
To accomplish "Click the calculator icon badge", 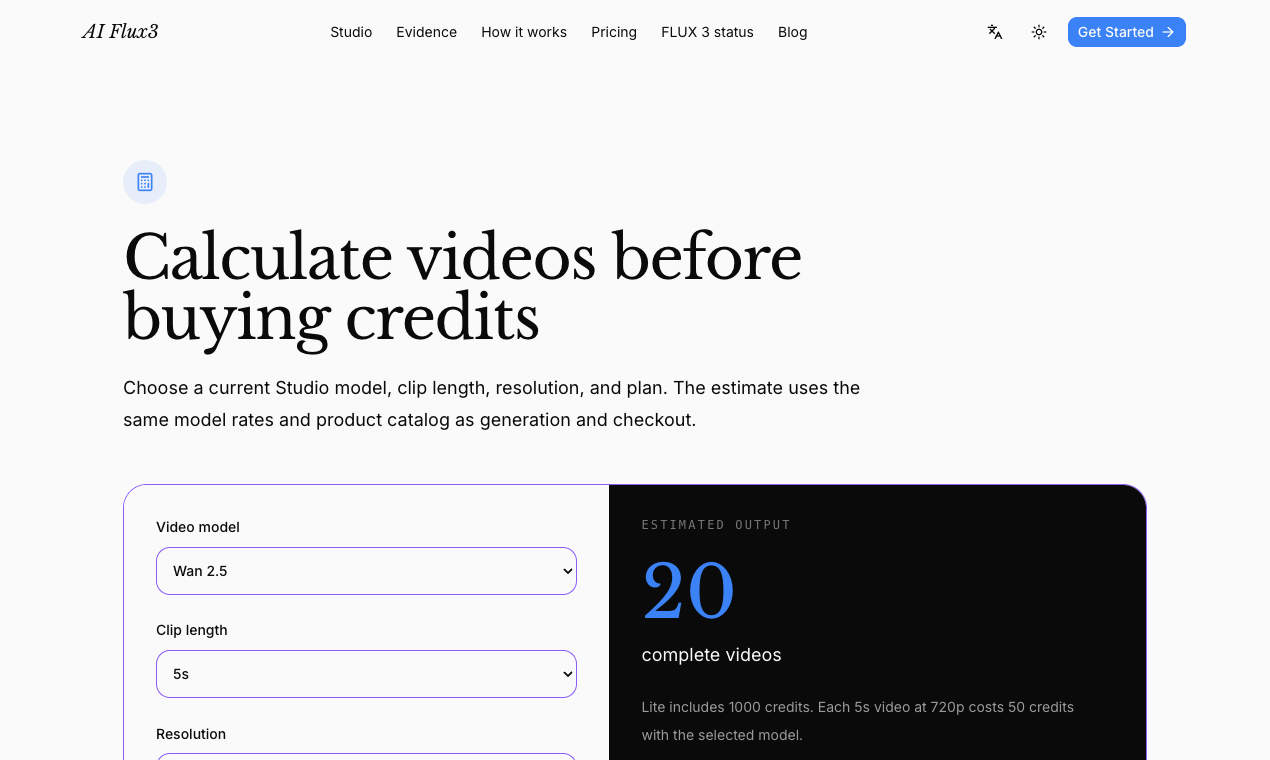I will click(145, 182).
